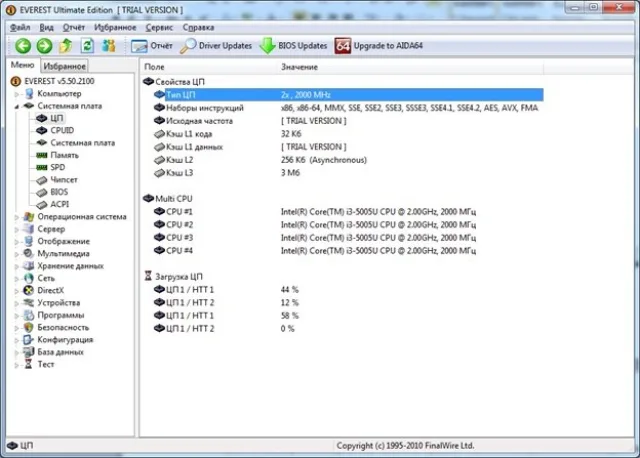Image resolution: width=640 pixels, height=458 pixels.
Task: Open the Избранное menu in menu bar
Action: [115, 27]
